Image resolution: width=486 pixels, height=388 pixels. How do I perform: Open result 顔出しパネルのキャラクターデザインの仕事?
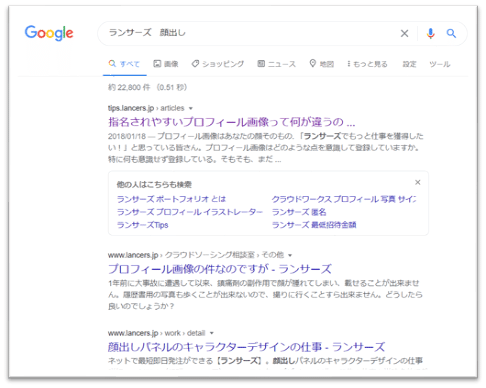(x=246, y=347)
